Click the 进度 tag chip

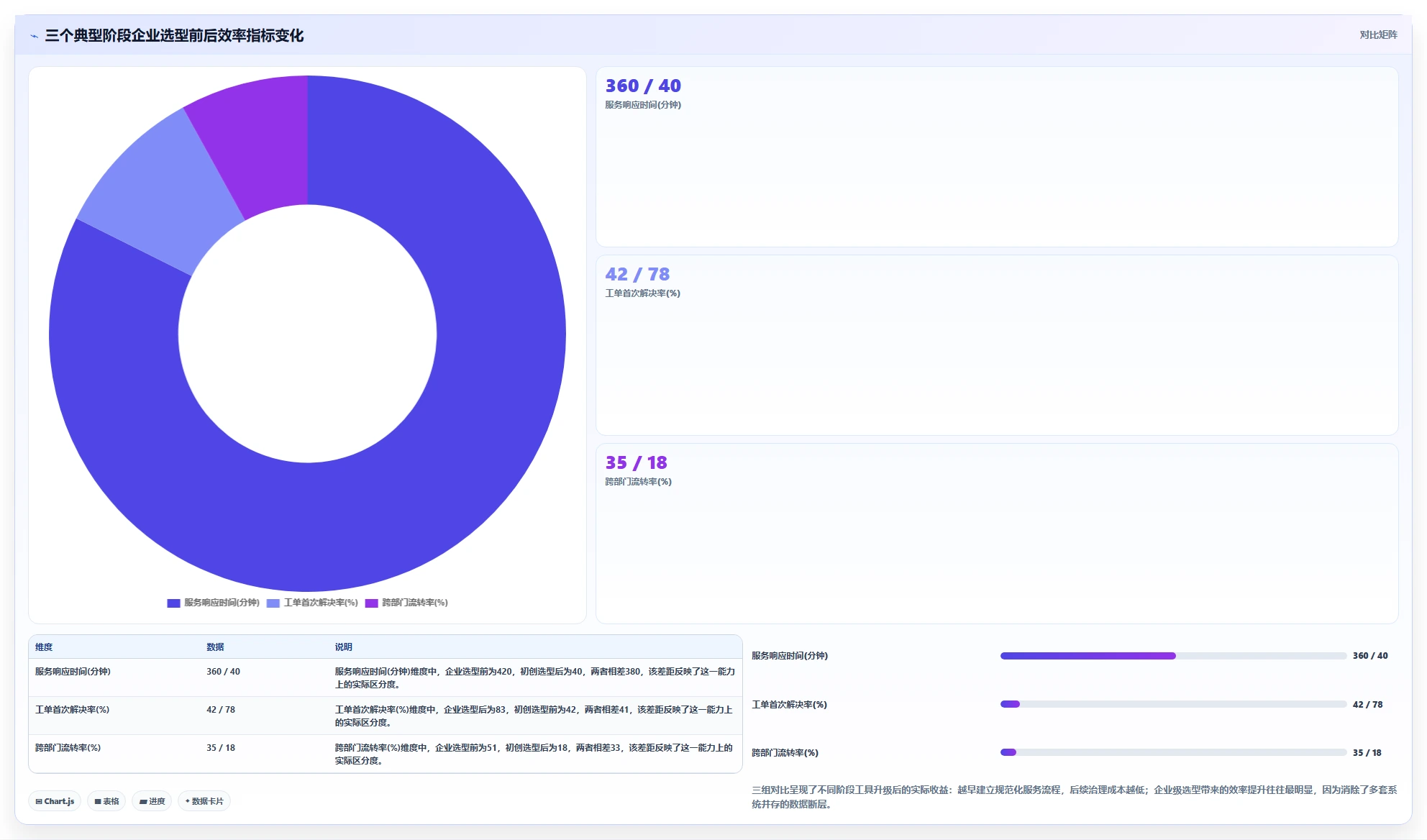coord(152,801)
